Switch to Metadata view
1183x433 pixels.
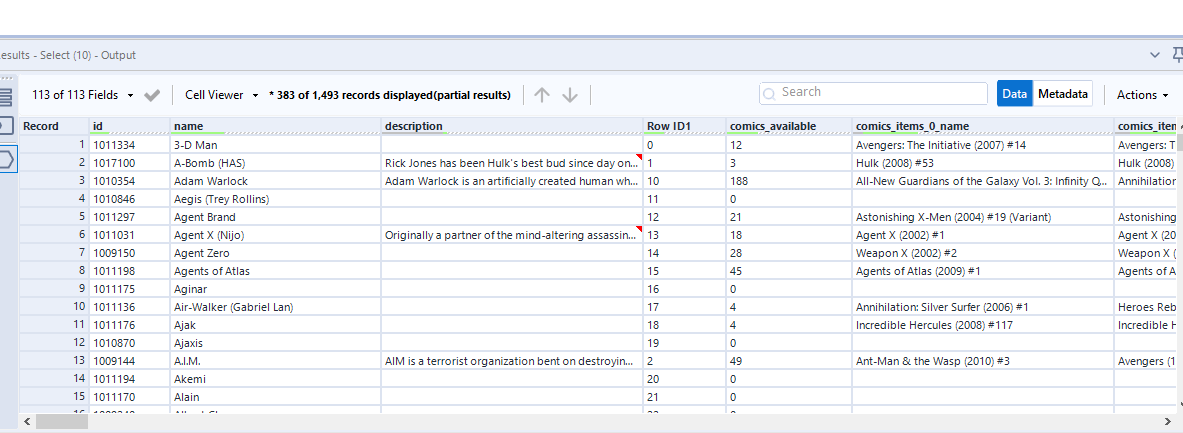1063,94
